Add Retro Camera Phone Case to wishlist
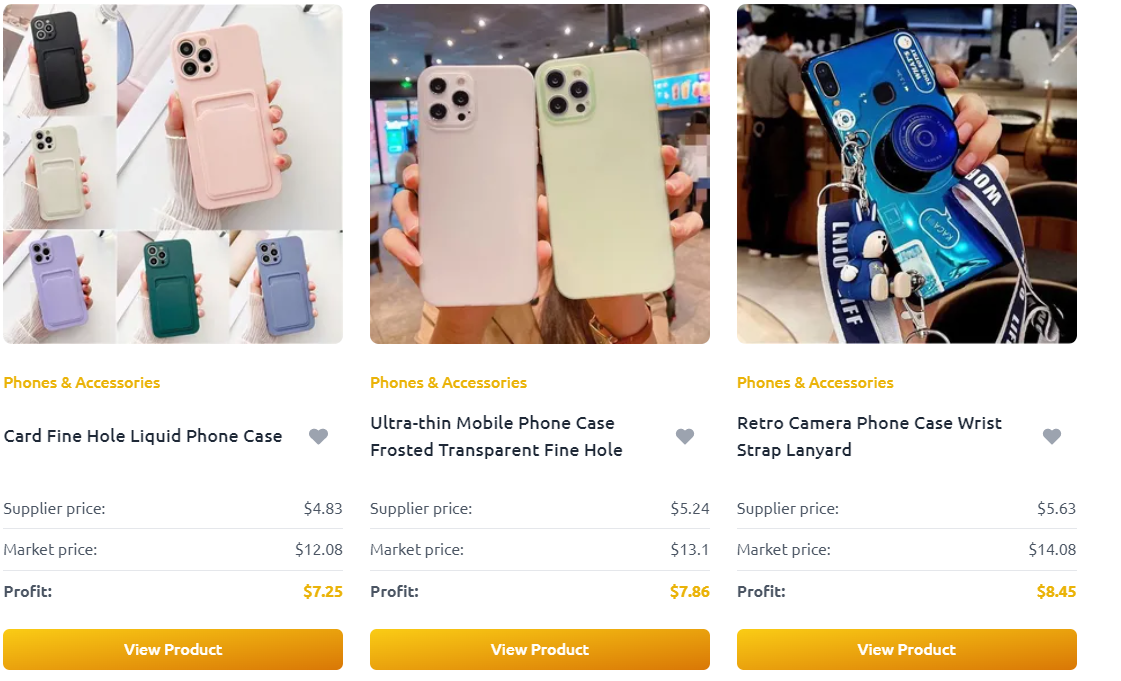The height and width of the screenshot is (681, 1121). pyautogui.click(x=1052, y=436)
